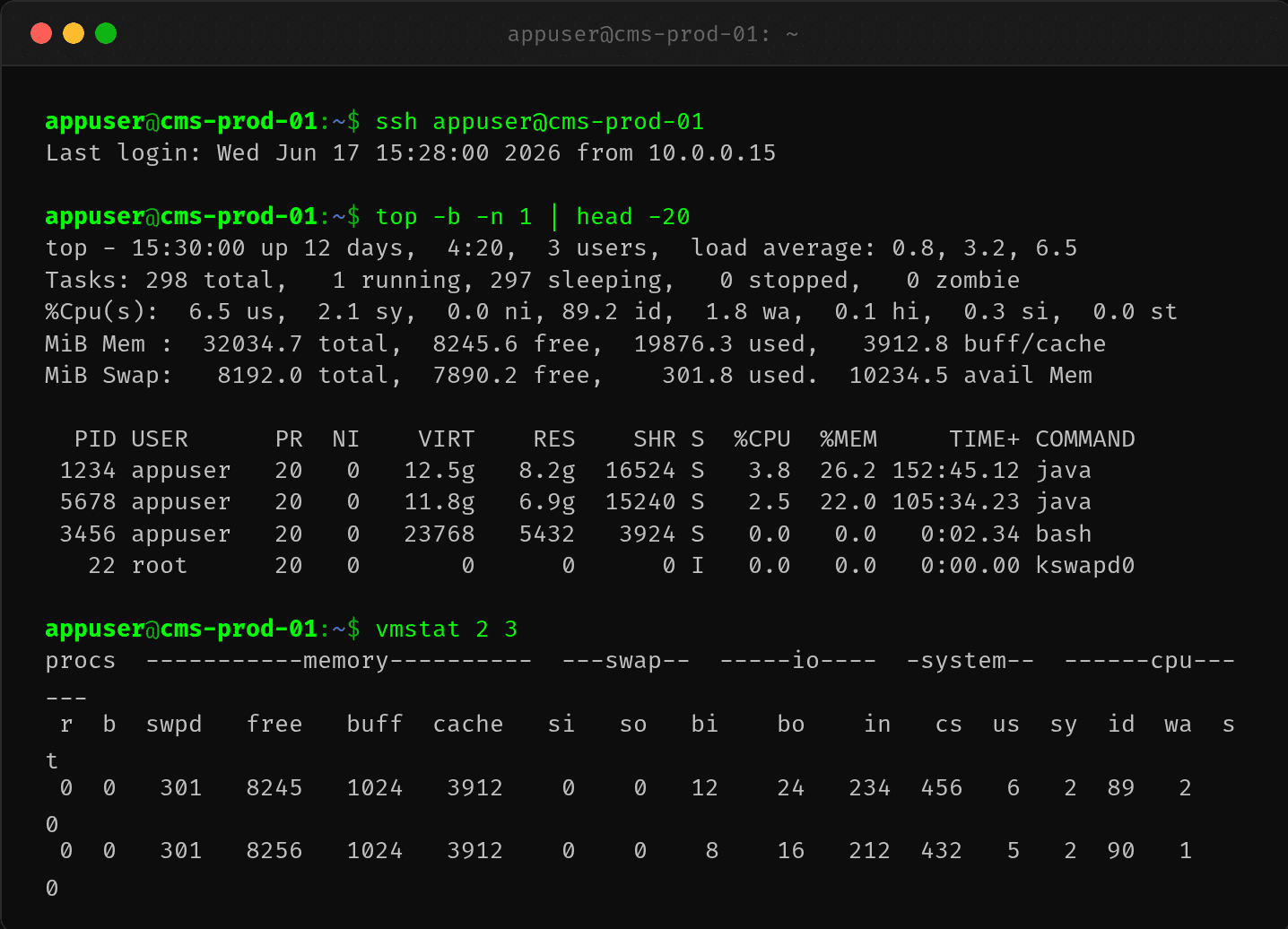
Task: Click the '19876.3 used' memory value
Action: coord(719,343)
